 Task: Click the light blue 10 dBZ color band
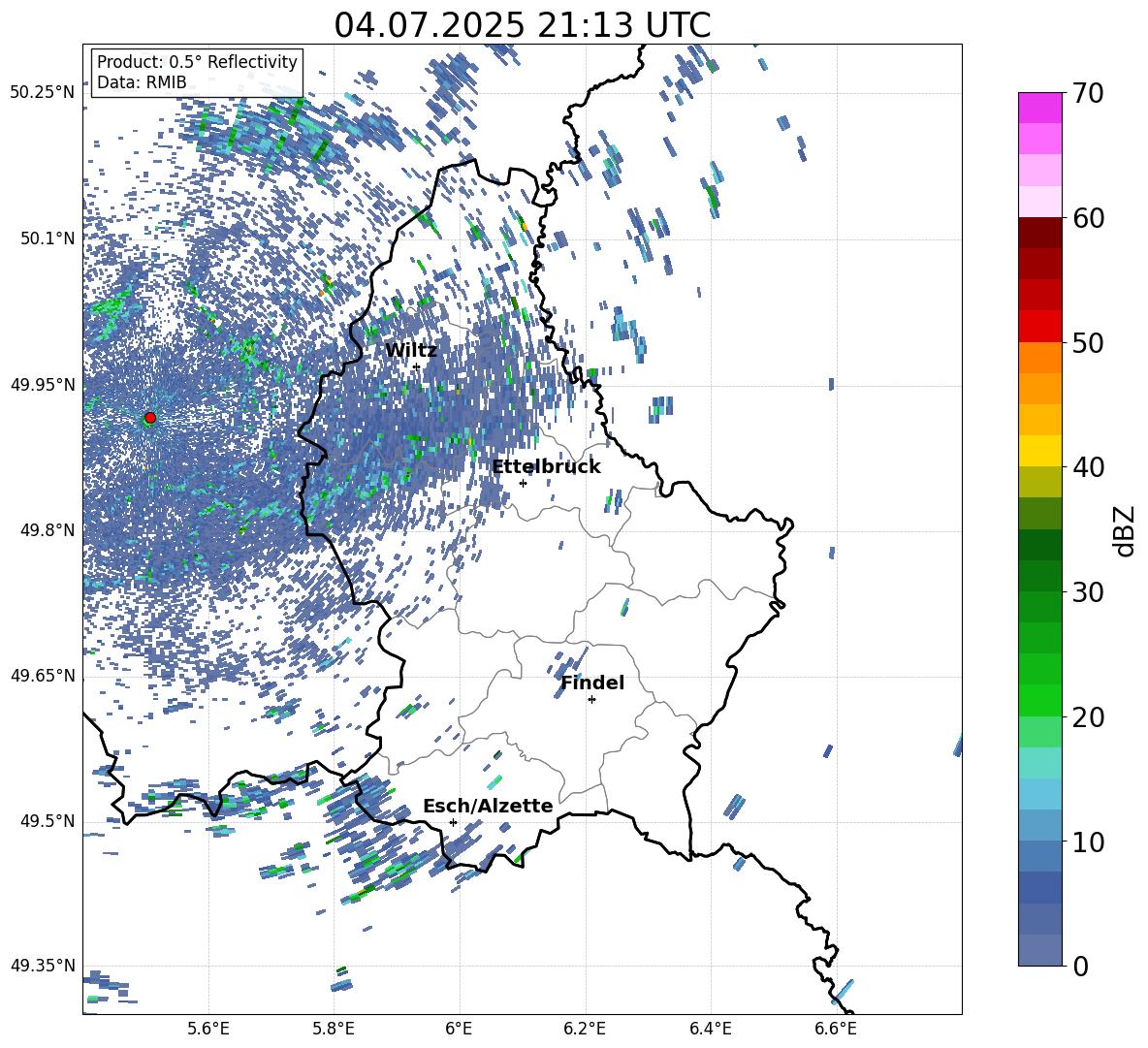tap(1039, 826)
